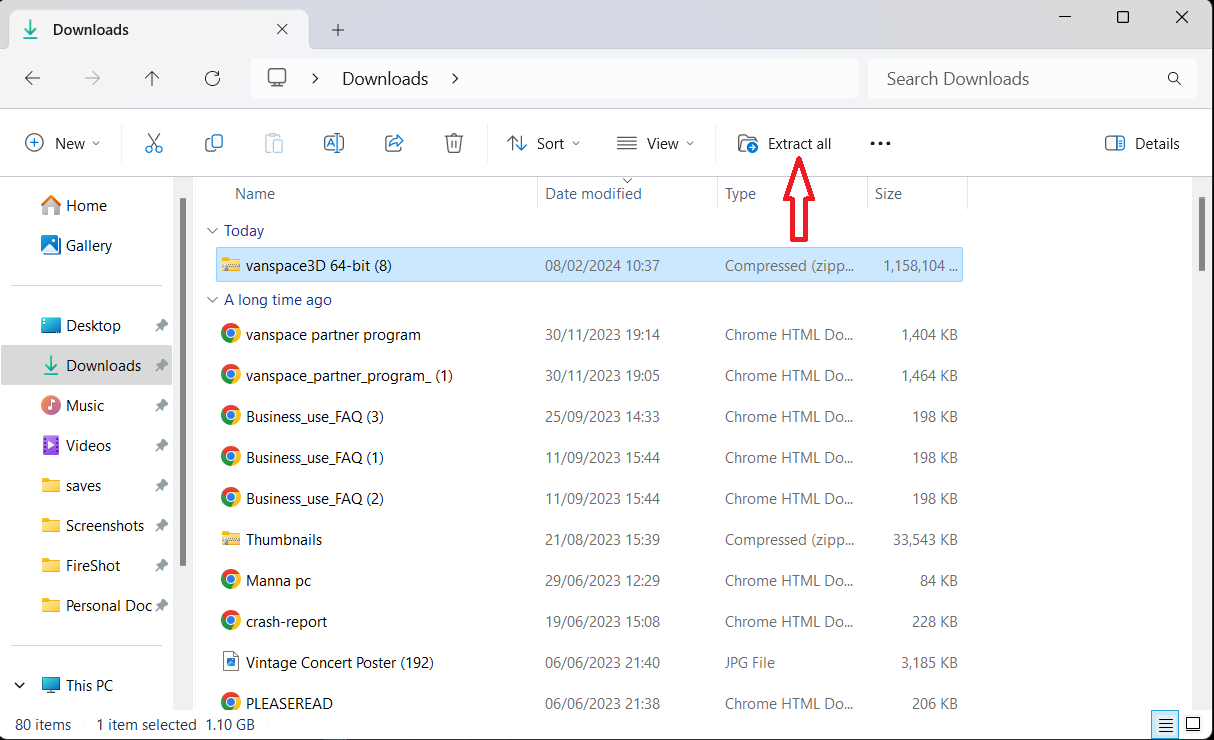The height and width of the screenshot is (740, 1214).
Task: Click the Paste icon in the toolbar
Action: click(x=274, y=143)
